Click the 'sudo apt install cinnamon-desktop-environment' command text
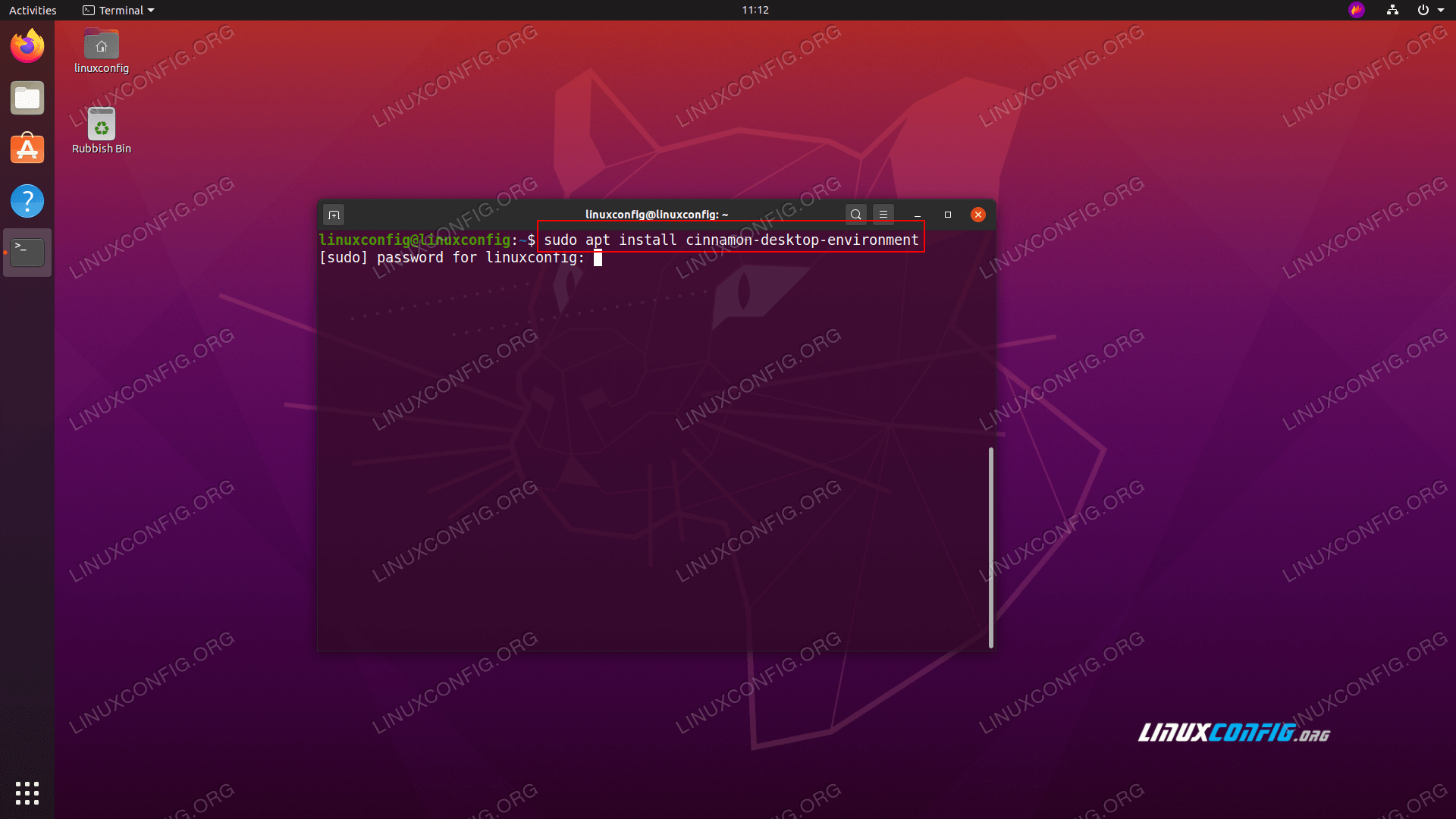The width and height of the screenshot is (1456, 819). (x=731, y=240)
